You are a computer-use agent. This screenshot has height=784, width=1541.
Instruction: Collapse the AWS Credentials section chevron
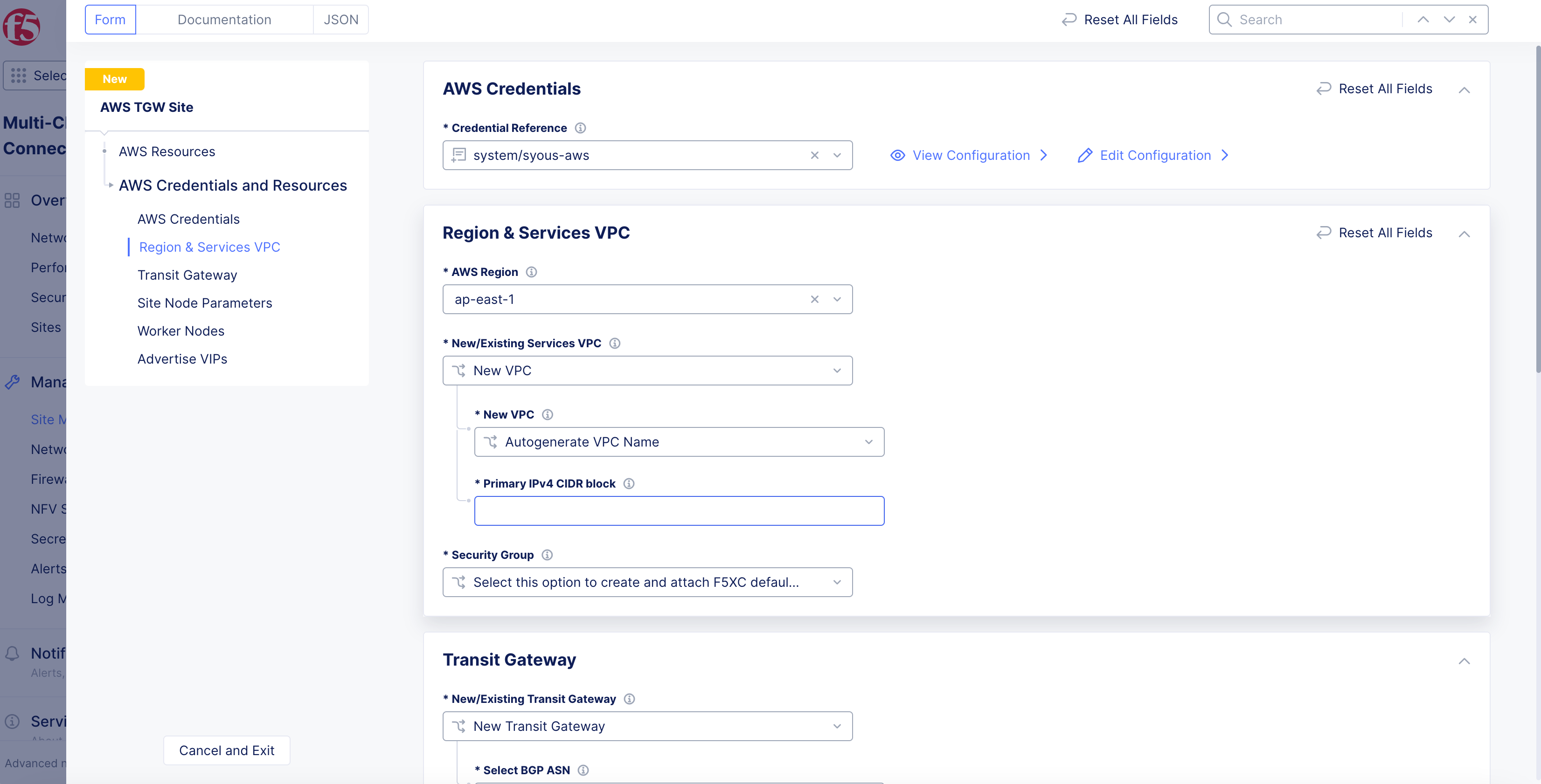1465,89
